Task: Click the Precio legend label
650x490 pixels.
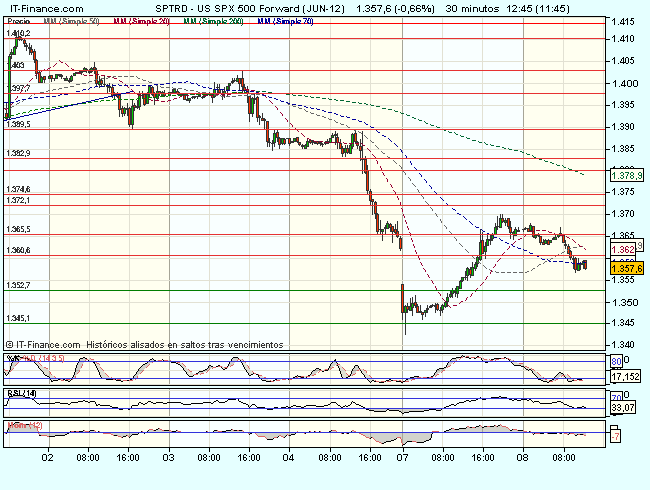Action: coord(19,21)
